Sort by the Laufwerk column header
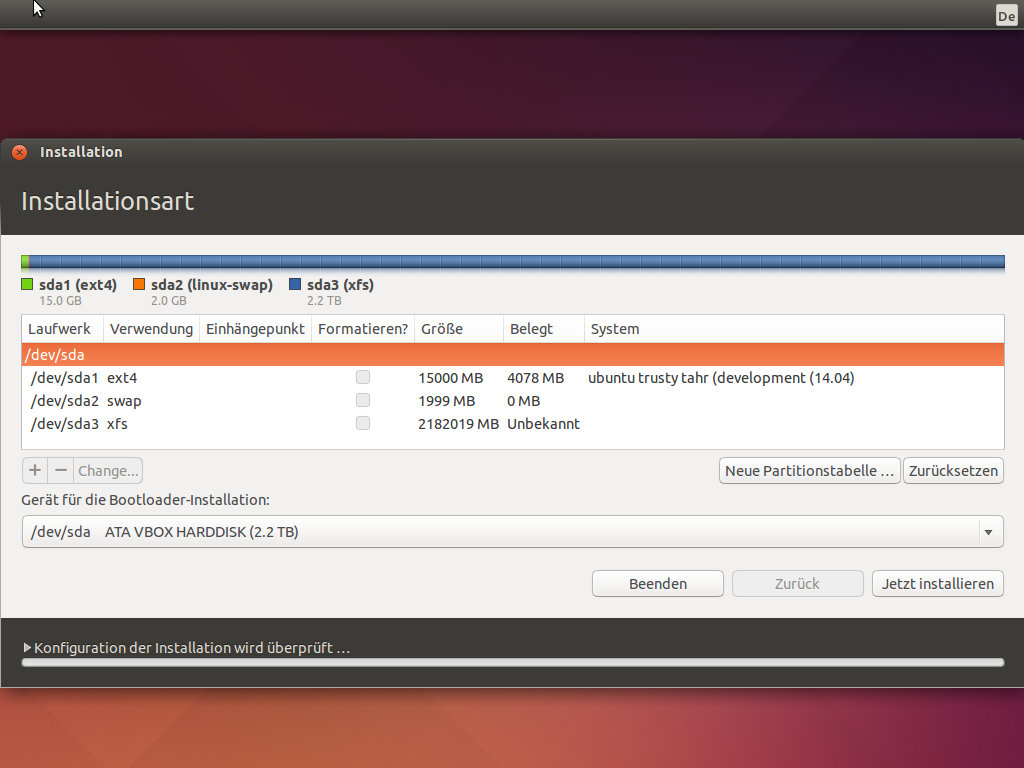Screen dimensions: 1024x768 tap(61, 329)
